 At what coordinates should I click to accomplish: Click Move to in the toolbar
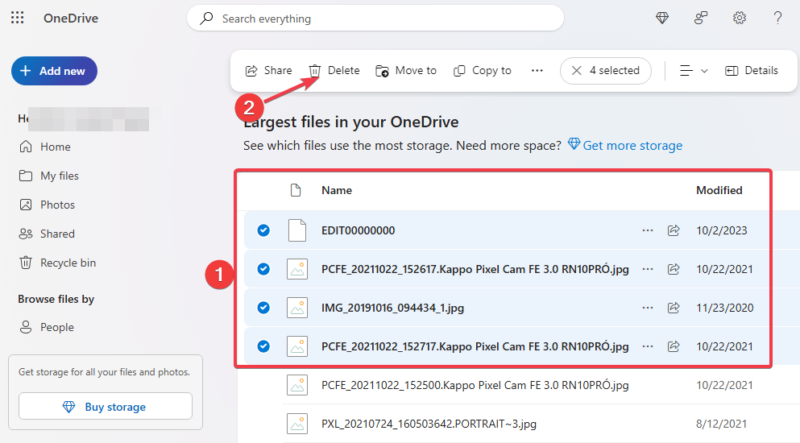point(406,70)
